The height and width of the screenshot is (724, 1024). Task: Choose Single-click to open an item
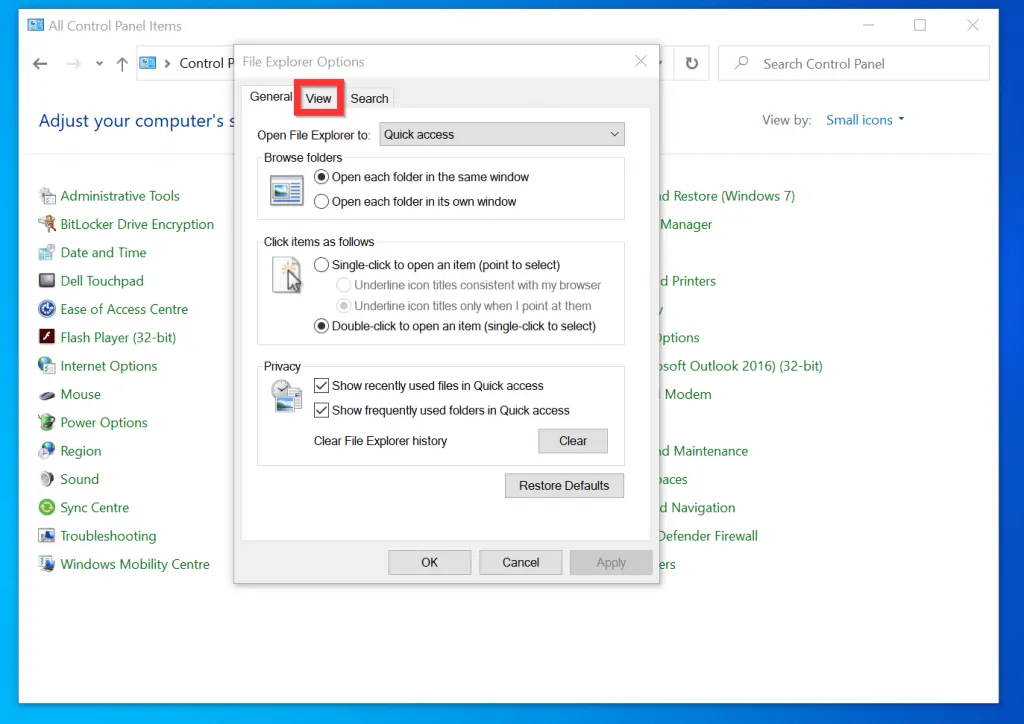[x=321, y=265]
